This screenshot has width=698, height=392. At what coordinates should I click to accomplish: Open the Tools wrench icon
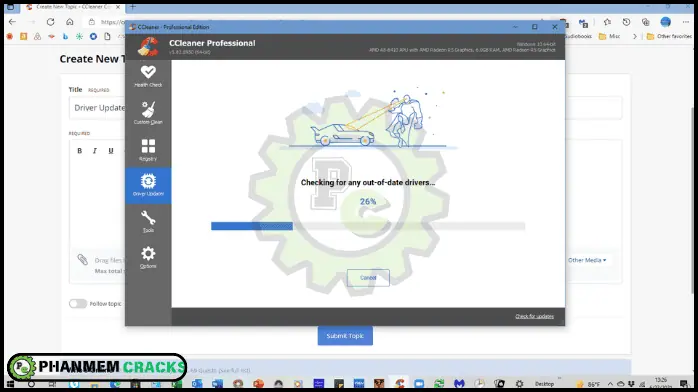148,218
